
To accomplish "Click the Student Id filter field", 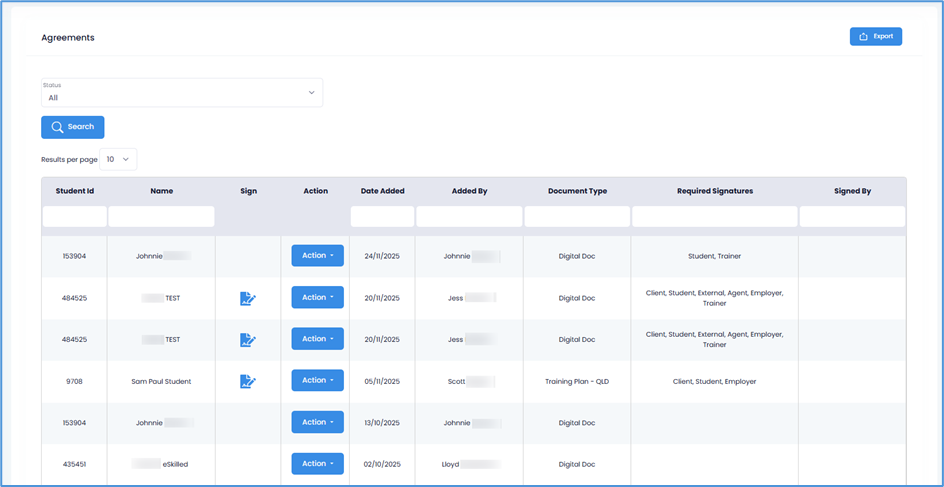I will [x=75, y=217].
